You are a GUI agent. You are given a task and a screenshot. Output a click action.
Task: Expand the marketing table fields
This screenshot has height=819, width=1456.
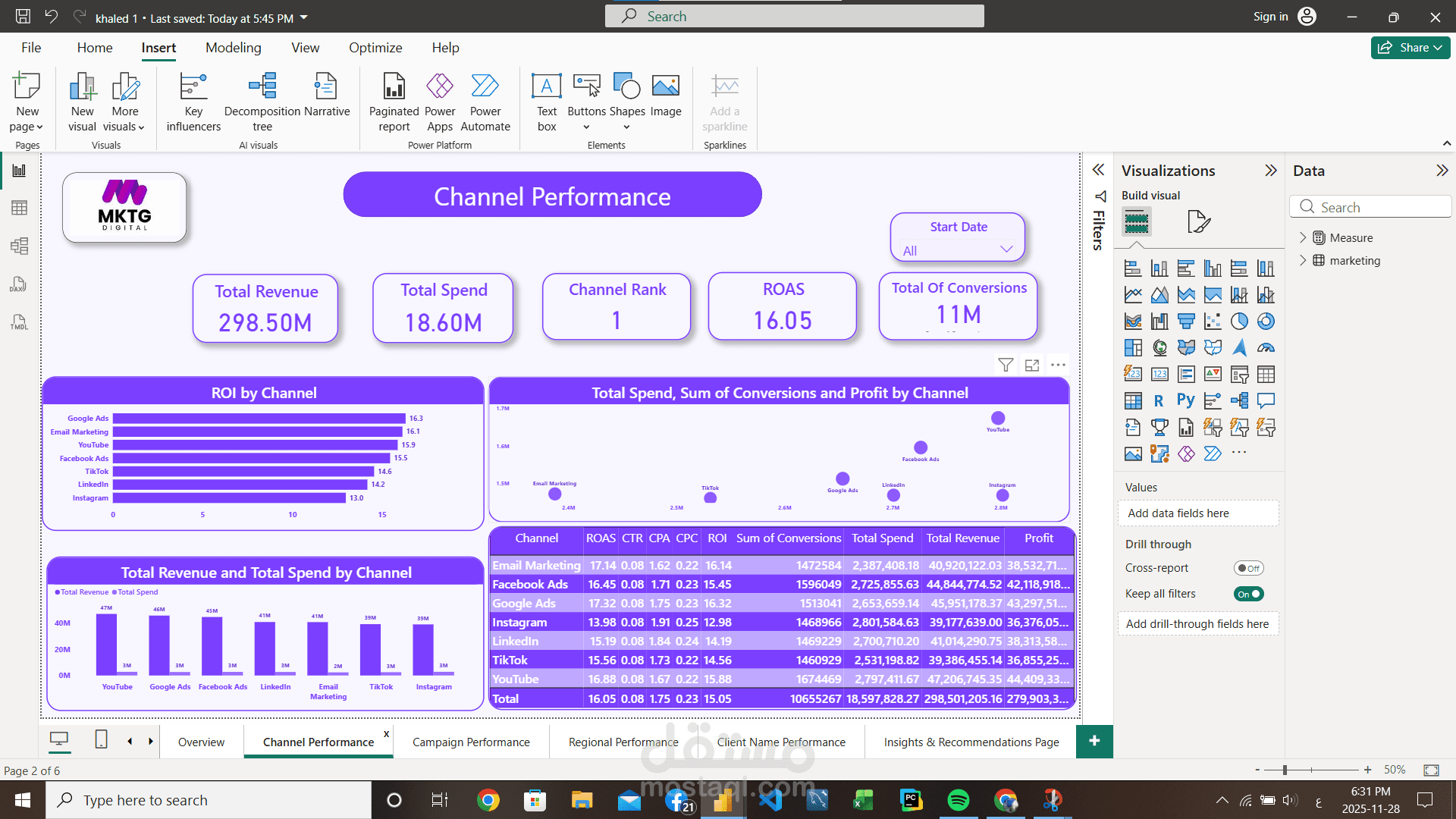(x=1303, y=260)
